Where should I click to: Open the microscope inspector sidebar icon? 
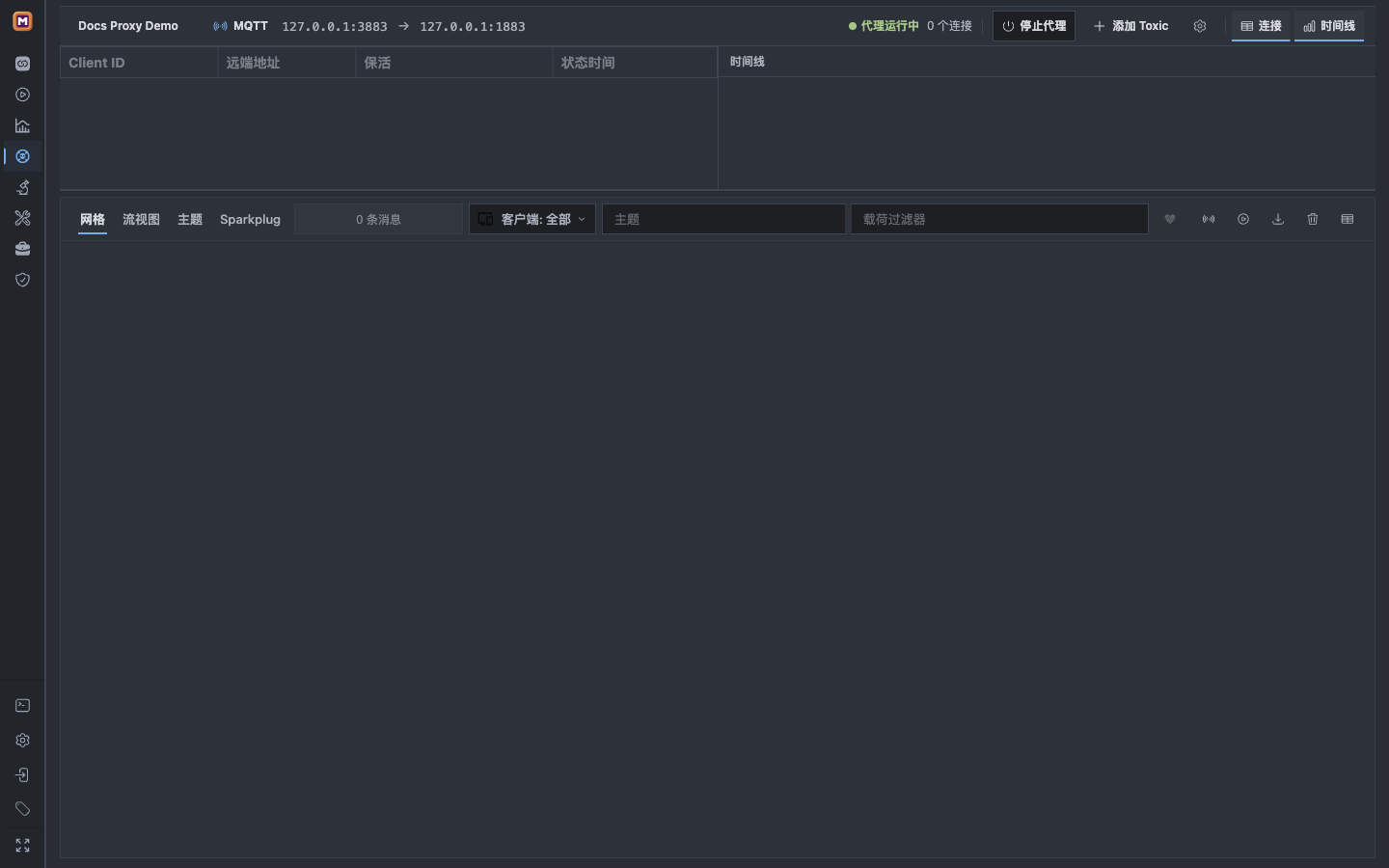22,187
